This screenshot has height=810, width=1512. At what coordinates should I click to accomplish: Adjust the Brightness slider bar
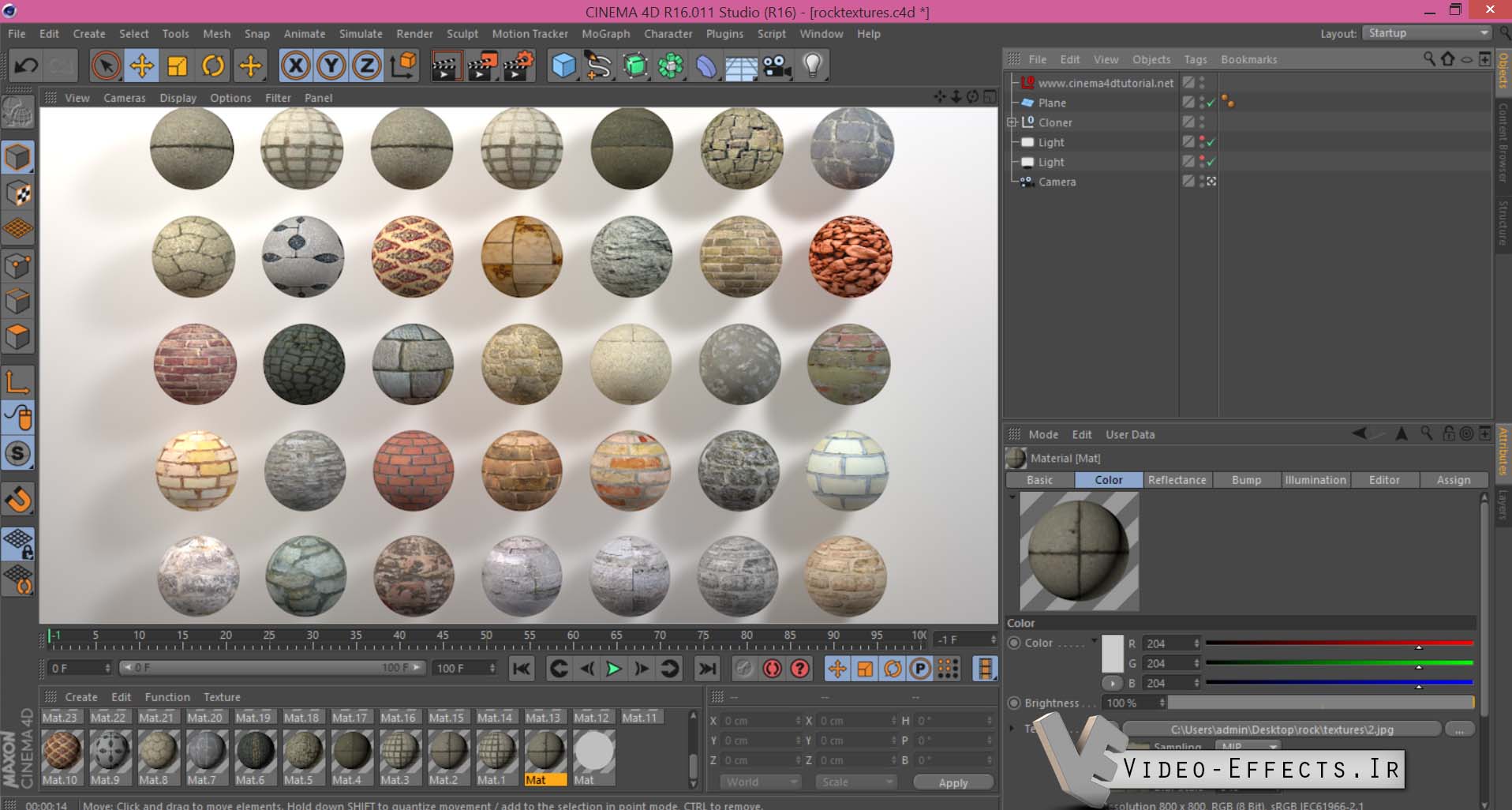(x=1321, y=703)
